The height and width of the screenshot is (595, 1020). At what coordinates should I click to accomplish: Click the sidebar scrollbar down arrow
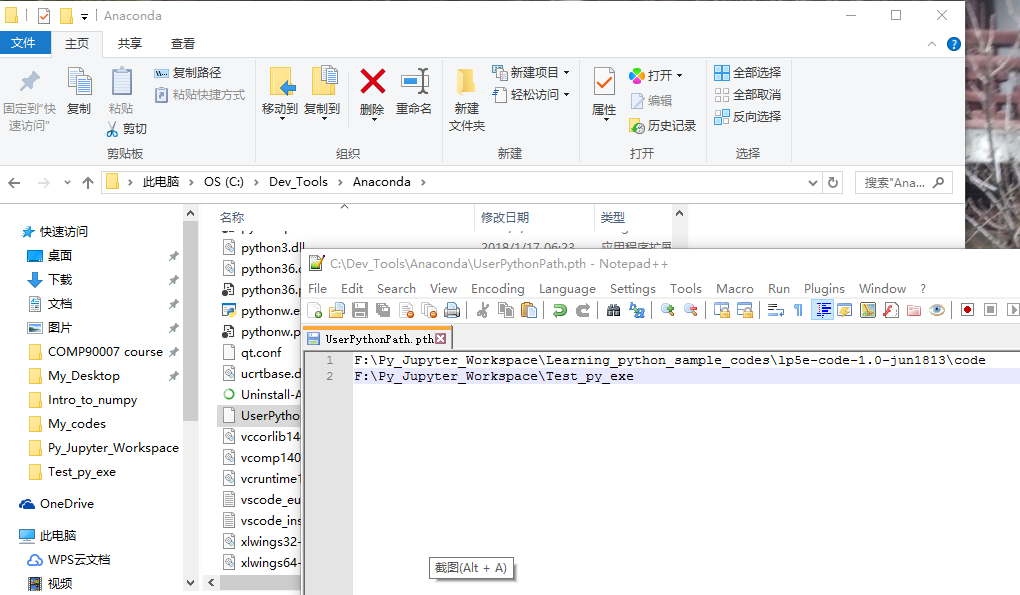(x=191, y=583)
